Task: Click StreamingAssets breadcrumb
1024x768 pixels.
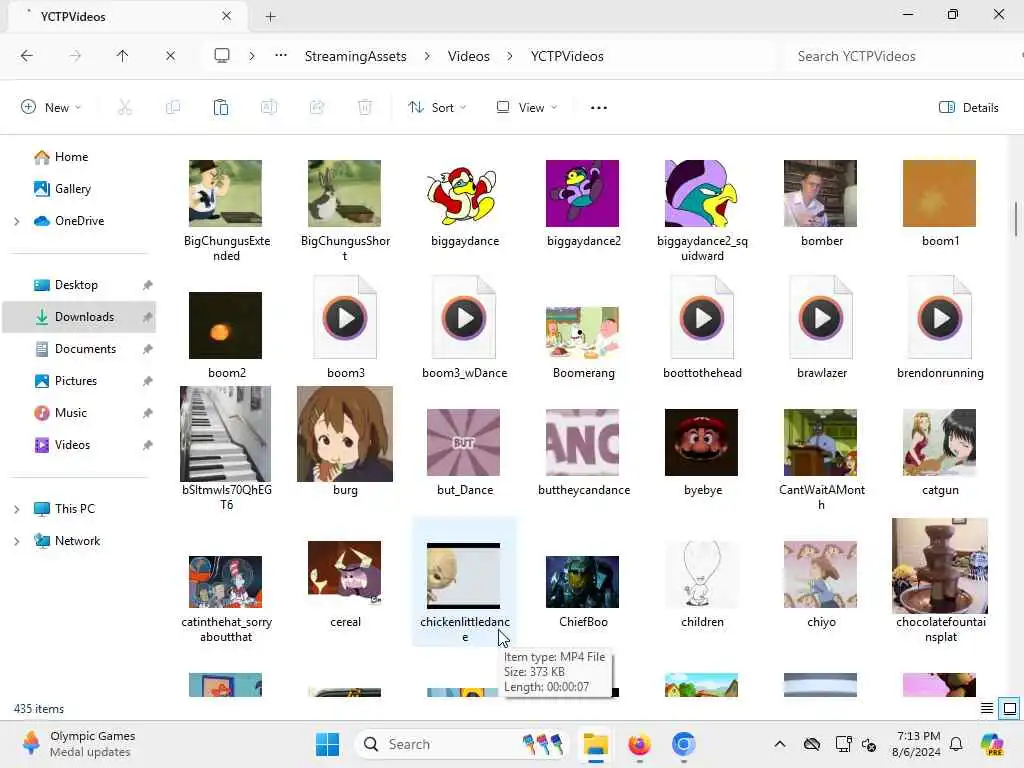Action: click(355, 56)
